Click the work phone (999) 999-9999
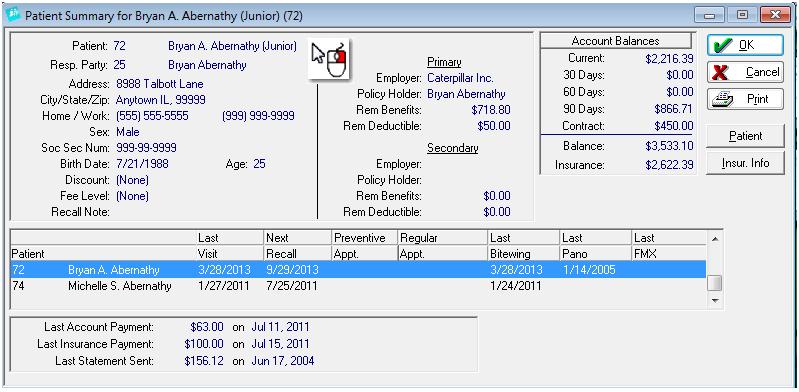The height and width of the screenshot is (392, 799). (x=258, y=116)
